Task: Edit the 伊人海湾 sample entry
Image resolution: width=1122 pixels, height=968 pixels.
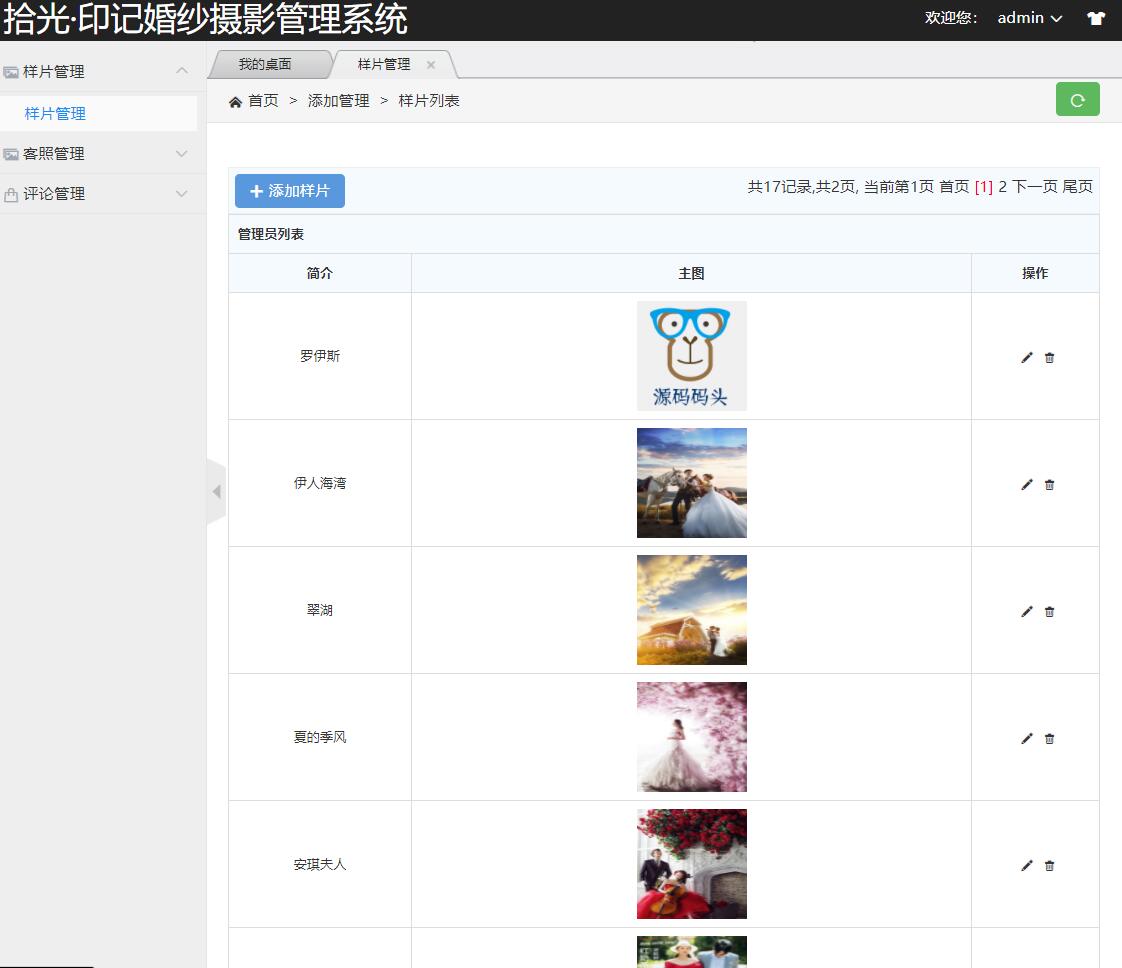Action: click(1027, 484)
